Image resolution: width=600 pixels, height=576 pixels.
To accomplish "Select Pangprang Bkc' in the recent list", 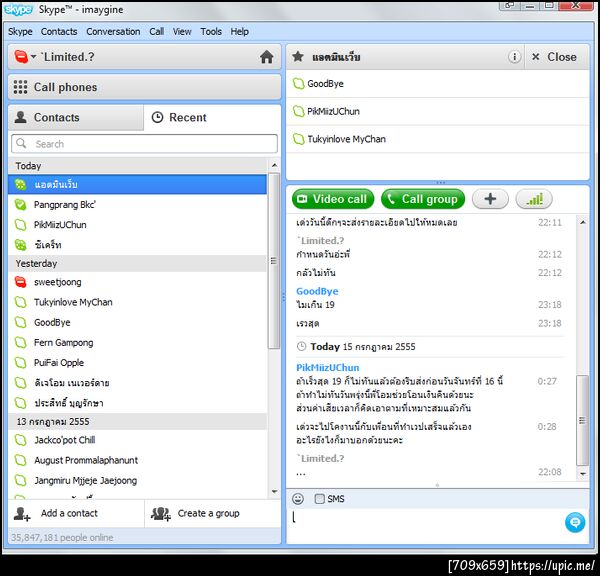I will click(x=137, y=205).
